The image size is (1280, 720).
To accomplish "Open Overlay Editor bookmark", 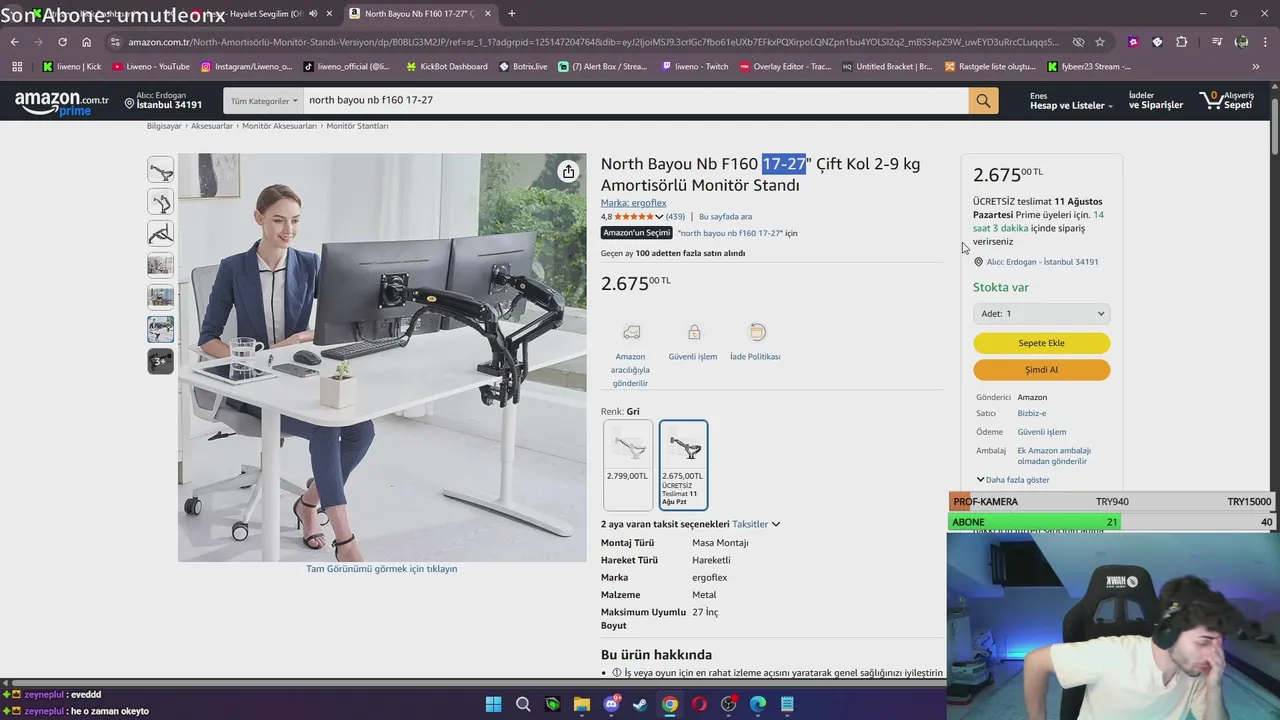I will coord(784,67).
